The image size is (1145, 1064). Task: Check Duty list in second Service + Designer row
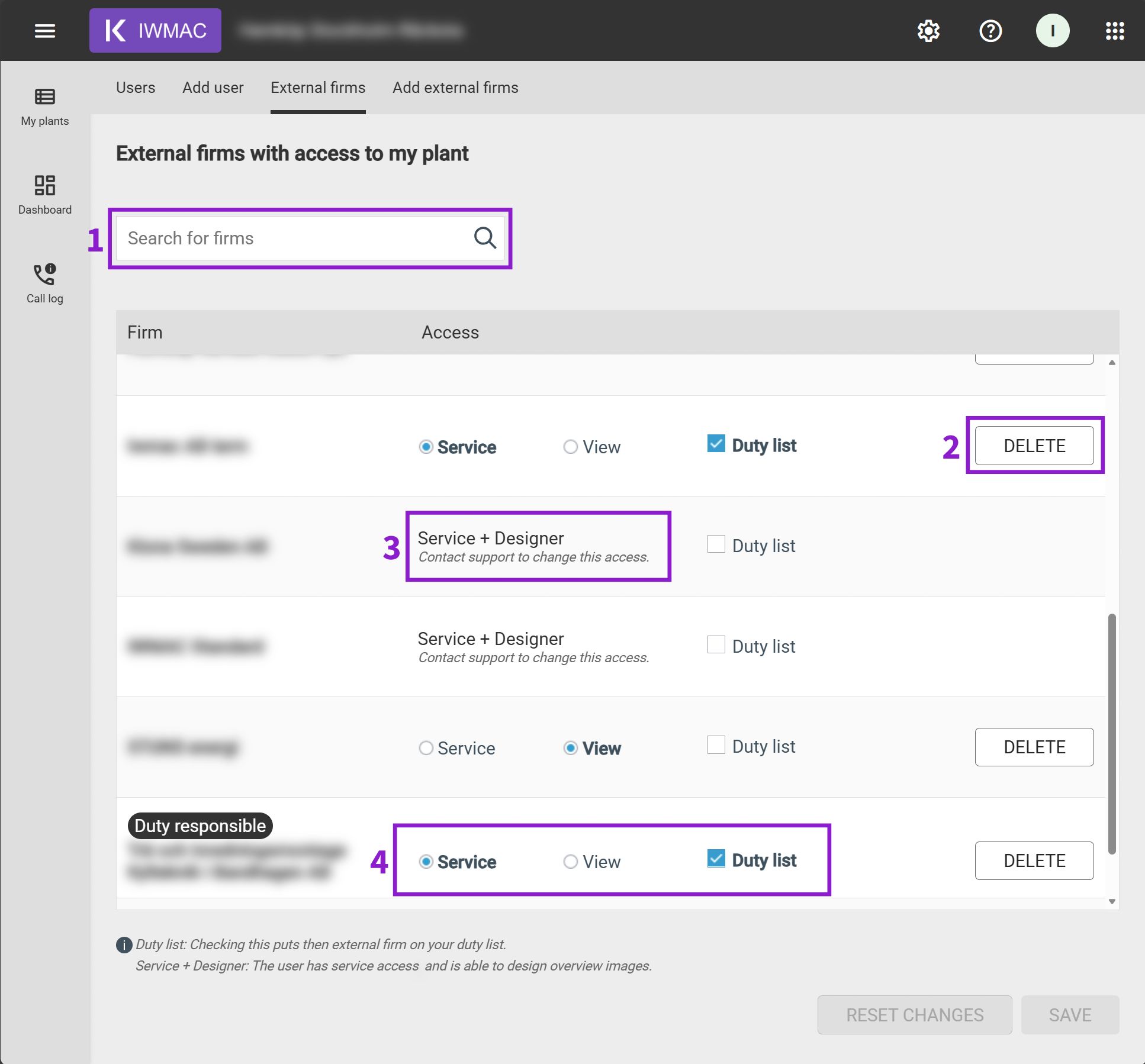pyautogui.click(x=716, y=644)
